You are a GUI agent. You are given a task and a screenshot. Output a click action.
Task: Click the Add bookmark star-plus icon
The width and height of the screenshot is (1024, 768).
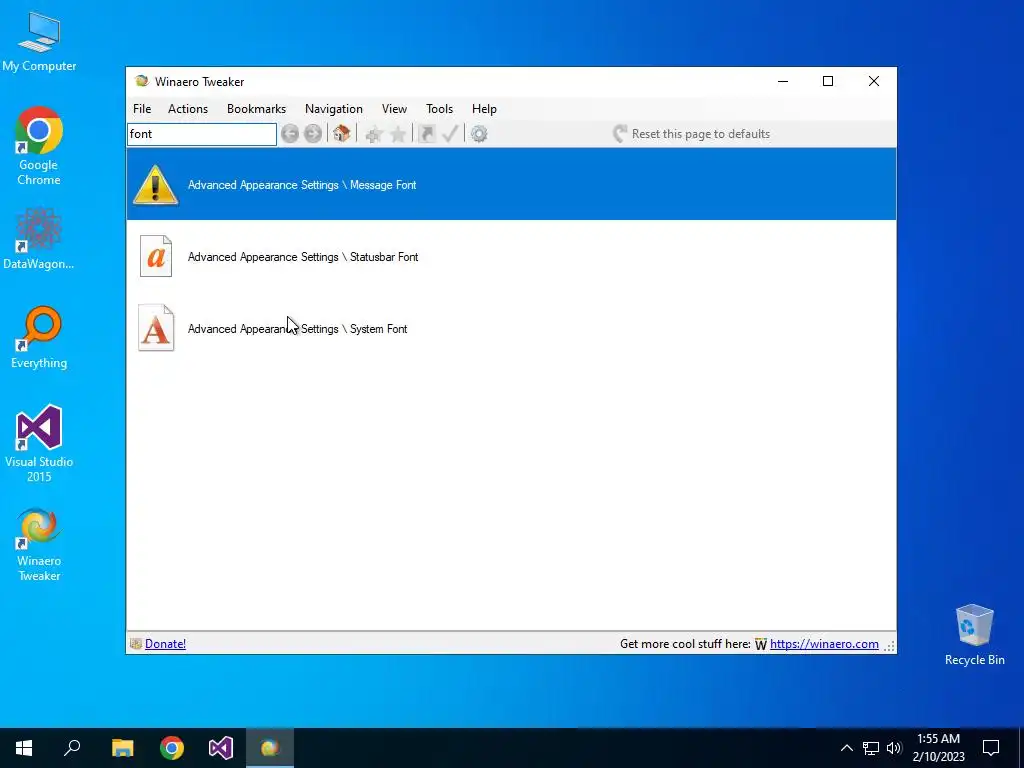point(374,135)
